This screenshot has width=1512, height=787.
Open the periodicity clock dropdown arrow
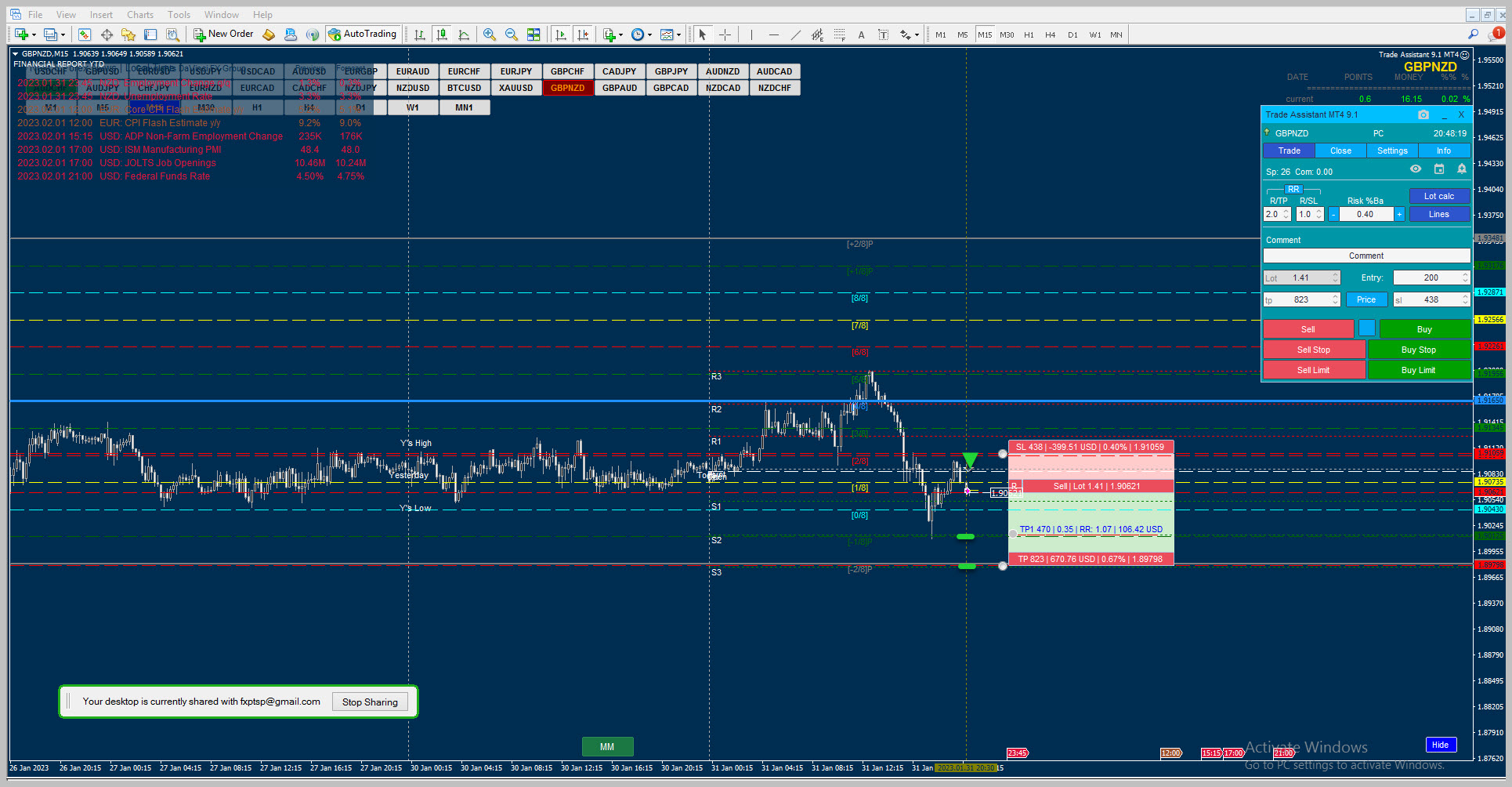click(x=649, y=34)
